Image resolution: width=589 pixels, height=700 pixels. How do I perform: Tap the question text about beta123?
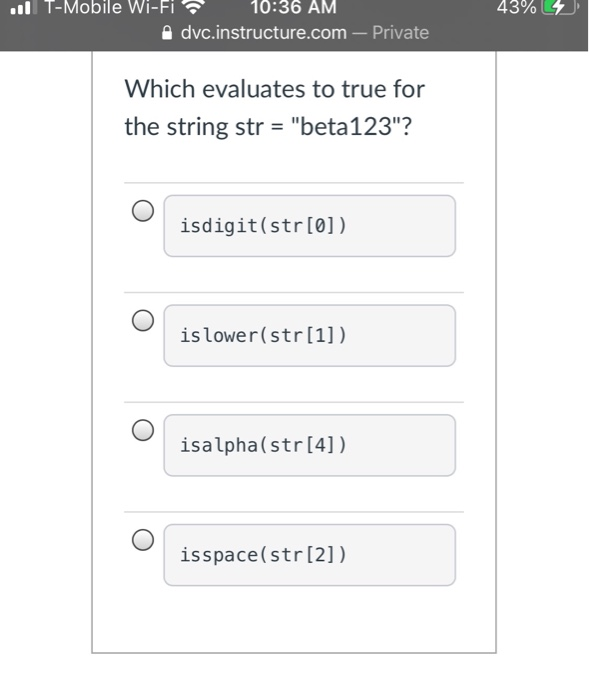(274, 108)
